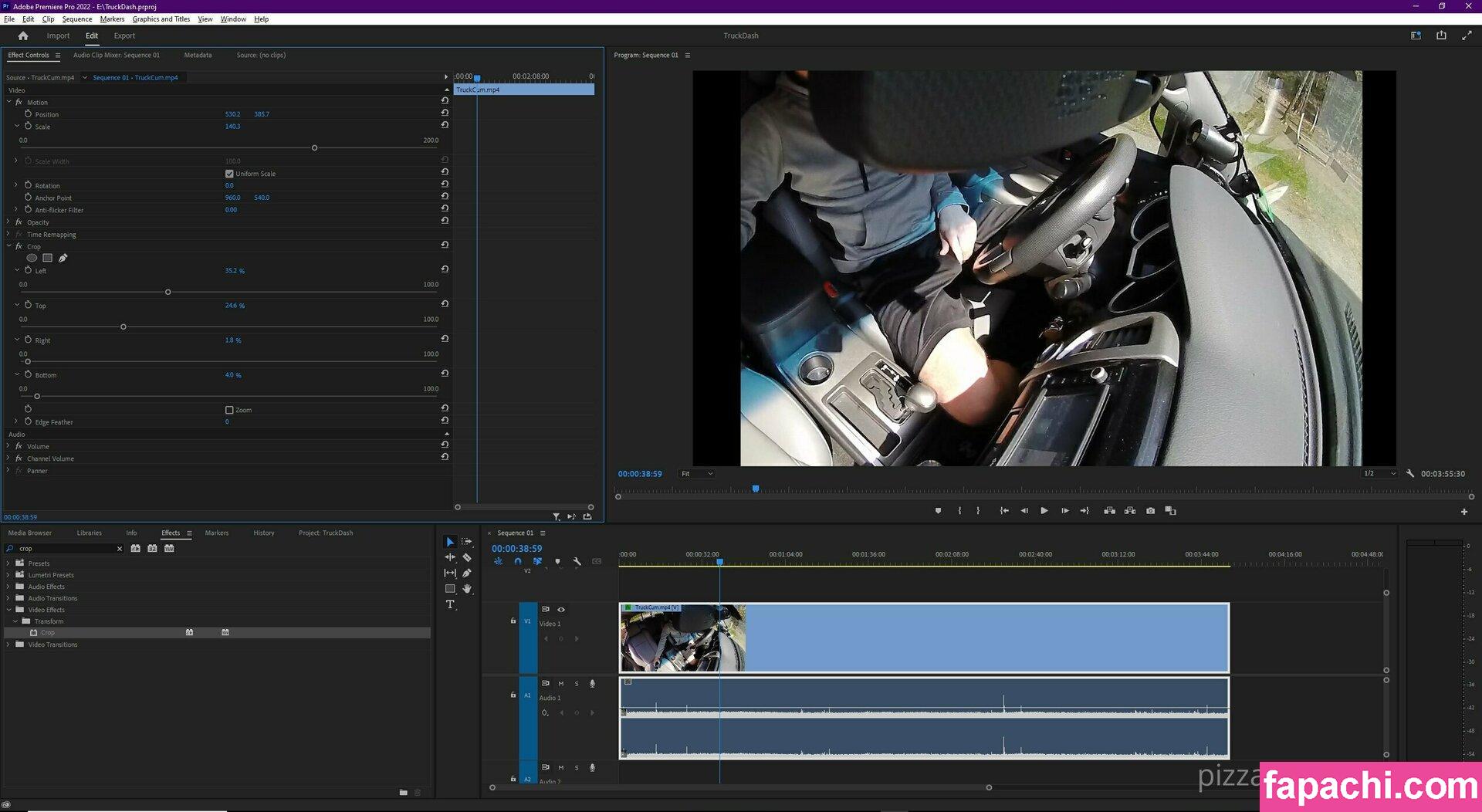Viewport: 1482px width, 812px height.
Task: Open the Fit zoom level dropdown
Action: coord(697,474)
